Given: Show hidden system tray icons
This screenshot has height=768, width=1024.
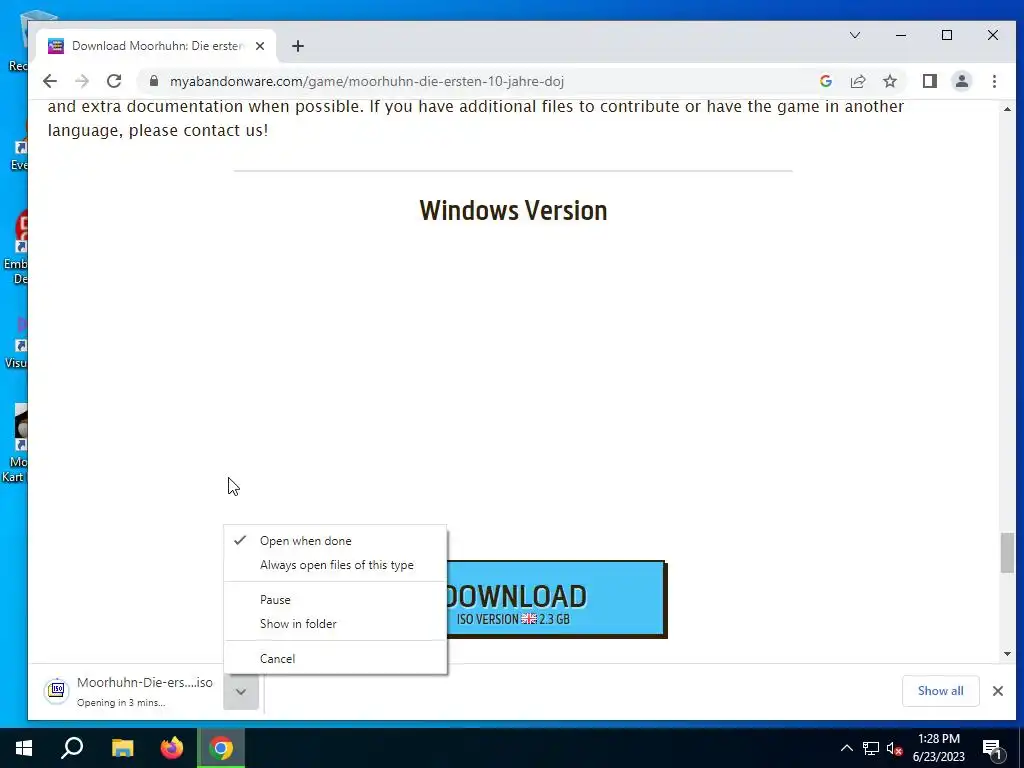Looking at the screenshot, I should click(x=846, y=748).
